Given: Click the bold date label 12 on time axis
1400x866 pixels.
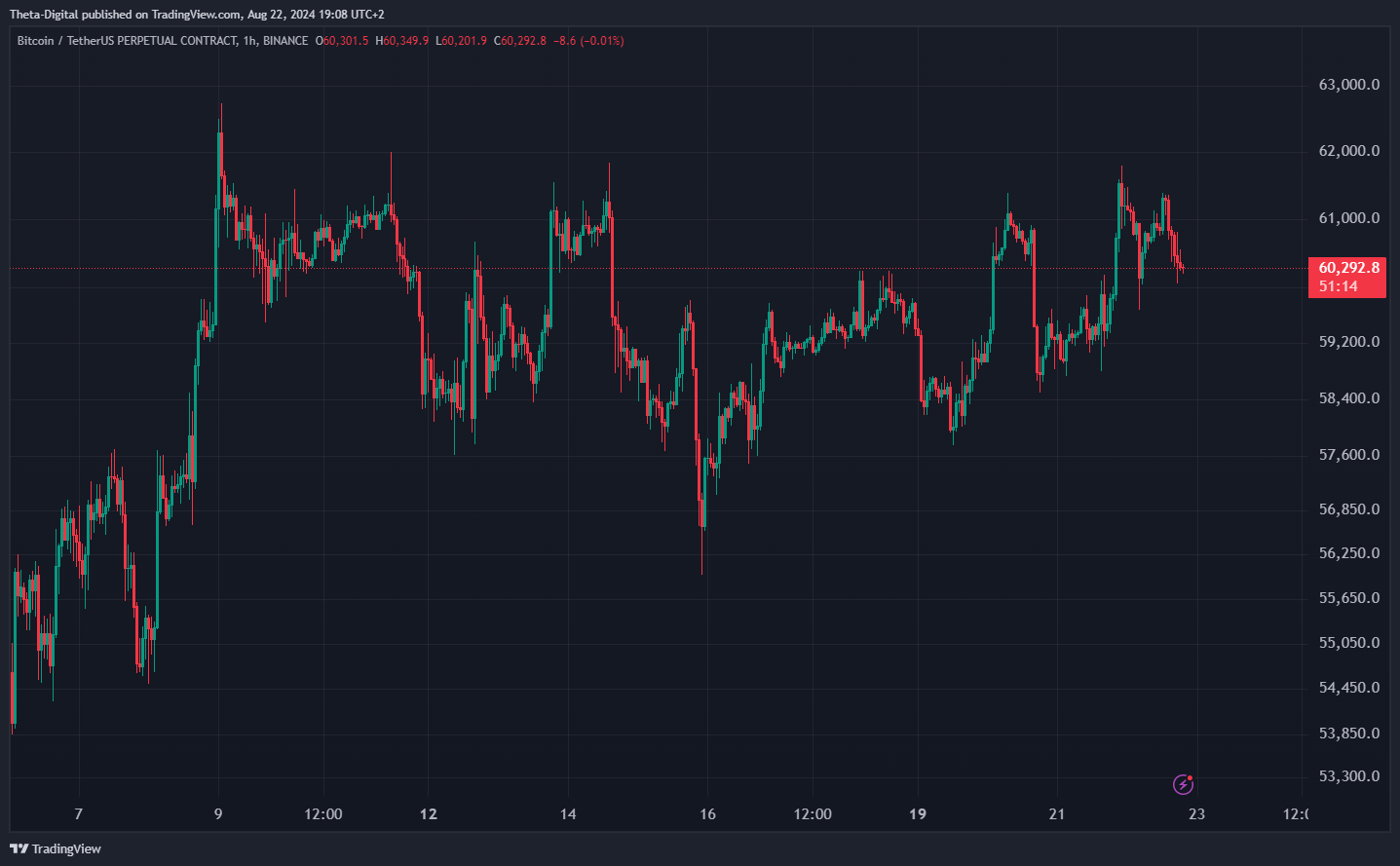Looking at the screenshot, I should click(x=429, y=814).
